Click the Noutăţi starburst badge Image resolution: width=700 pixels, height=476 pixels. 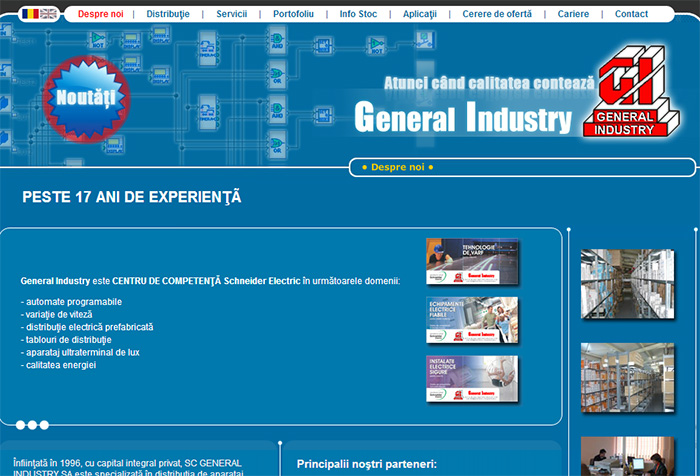pos(86,99)
